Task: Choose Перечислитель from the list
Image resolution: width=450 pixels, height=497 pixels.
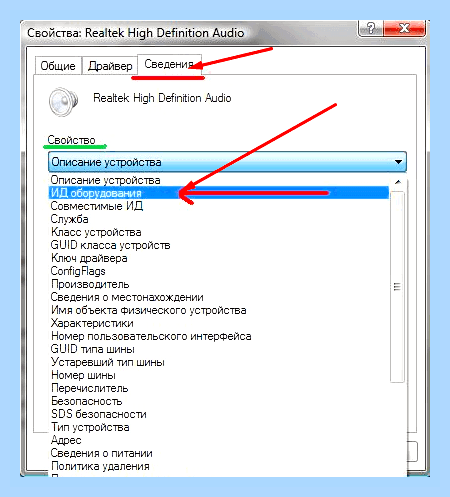Action: click(219, 388)
